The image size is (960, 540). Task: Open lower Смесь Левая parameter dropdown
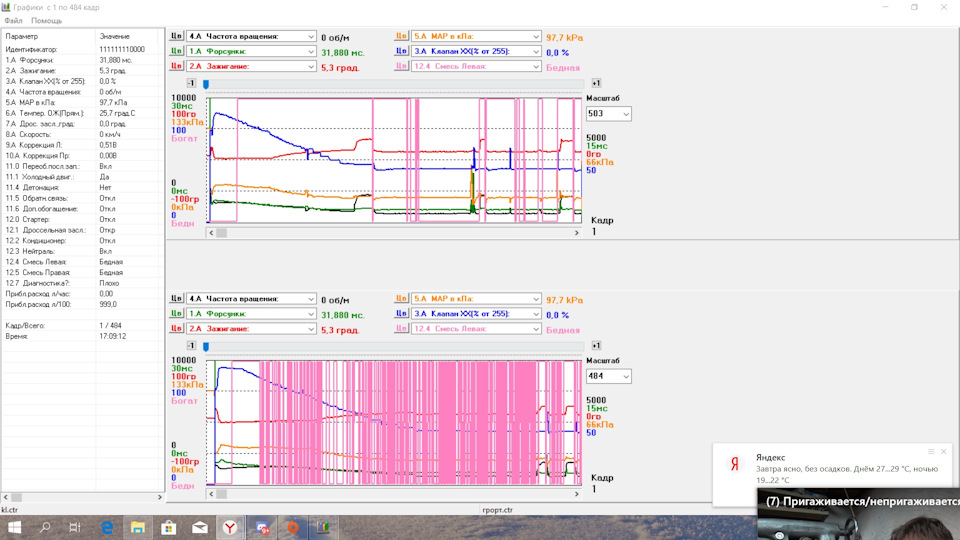pos(476,329)
